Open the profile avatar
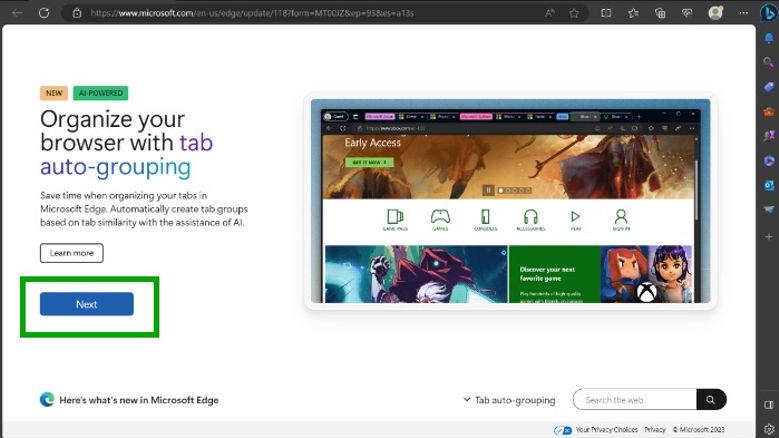This screenshot has height=438, width=779. (x=715, y=13)
